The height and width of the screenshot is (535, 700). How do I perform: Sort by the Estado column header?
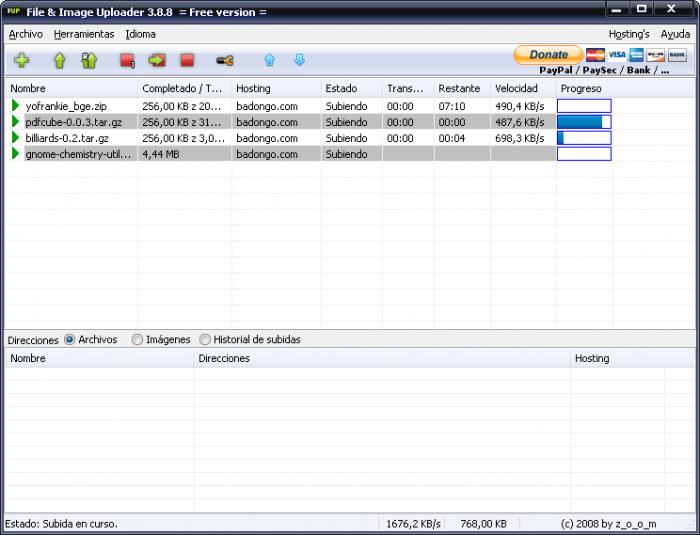click(352, 88)
